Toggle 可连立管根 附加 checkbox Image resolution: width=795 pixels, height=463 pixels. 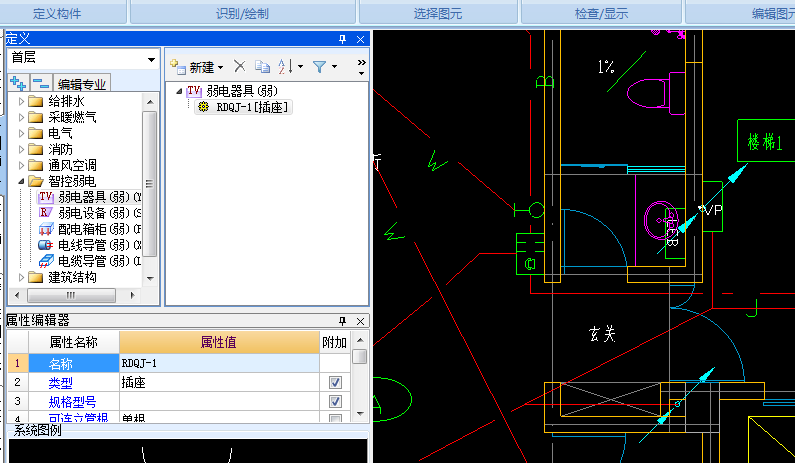click(335, 418)
